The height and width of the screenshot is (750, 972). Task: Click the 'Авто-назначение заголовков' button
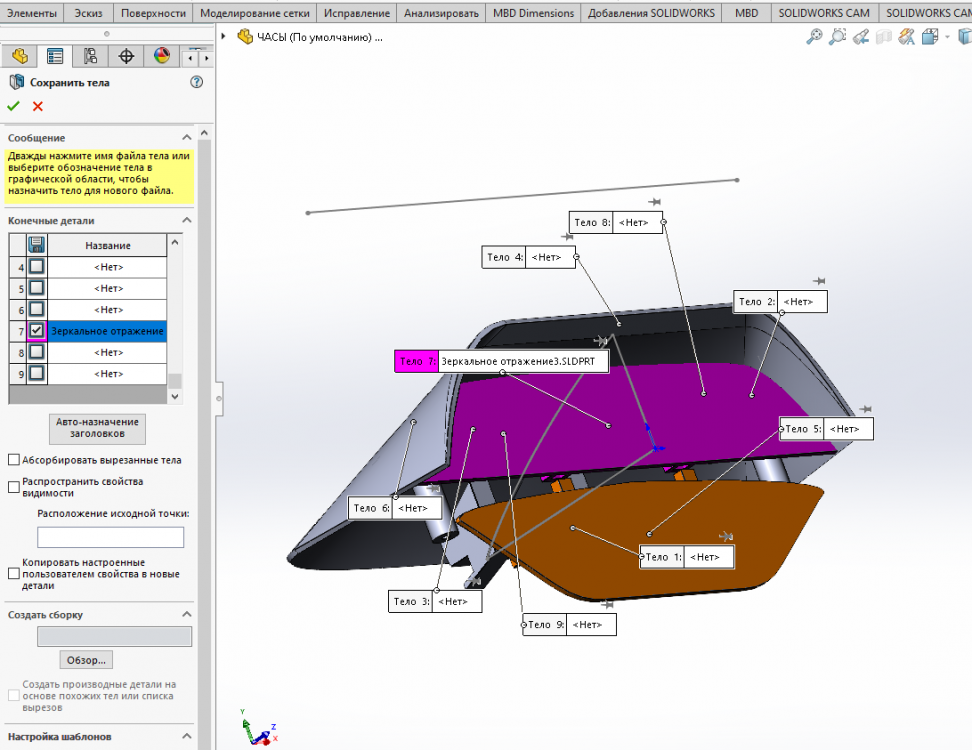(x=97, y=428)
